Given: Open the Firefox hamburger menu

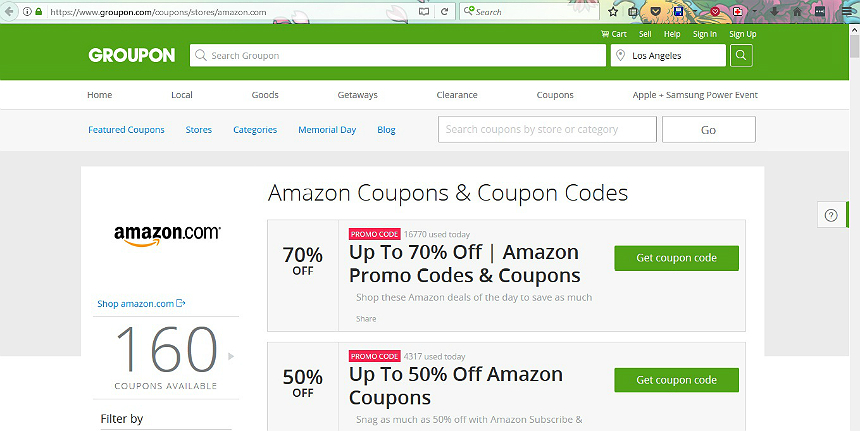Looking at the screenshot, I should tap(848, 12).
